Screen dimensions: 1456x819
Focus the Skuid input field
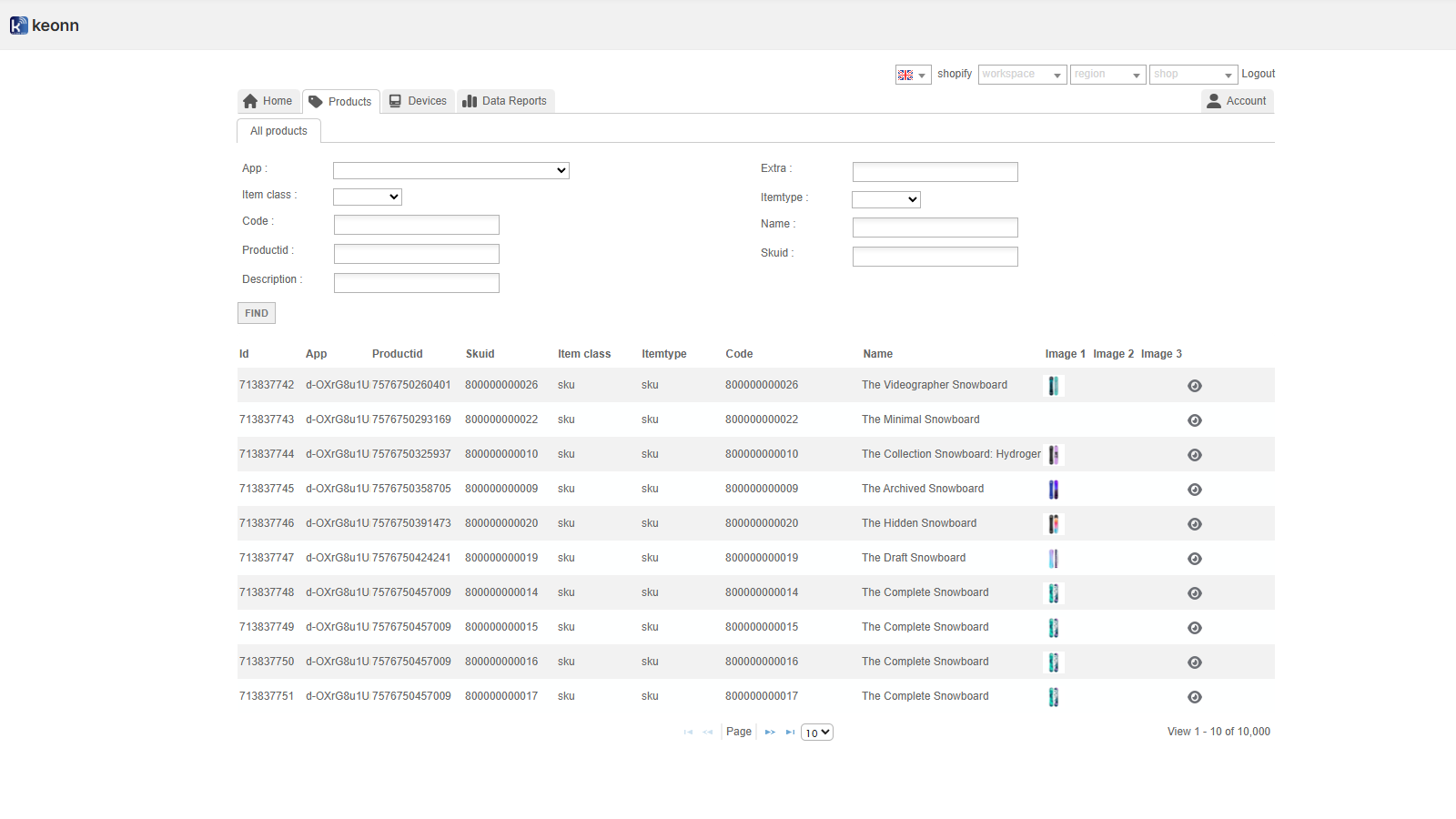pos(935,257)
